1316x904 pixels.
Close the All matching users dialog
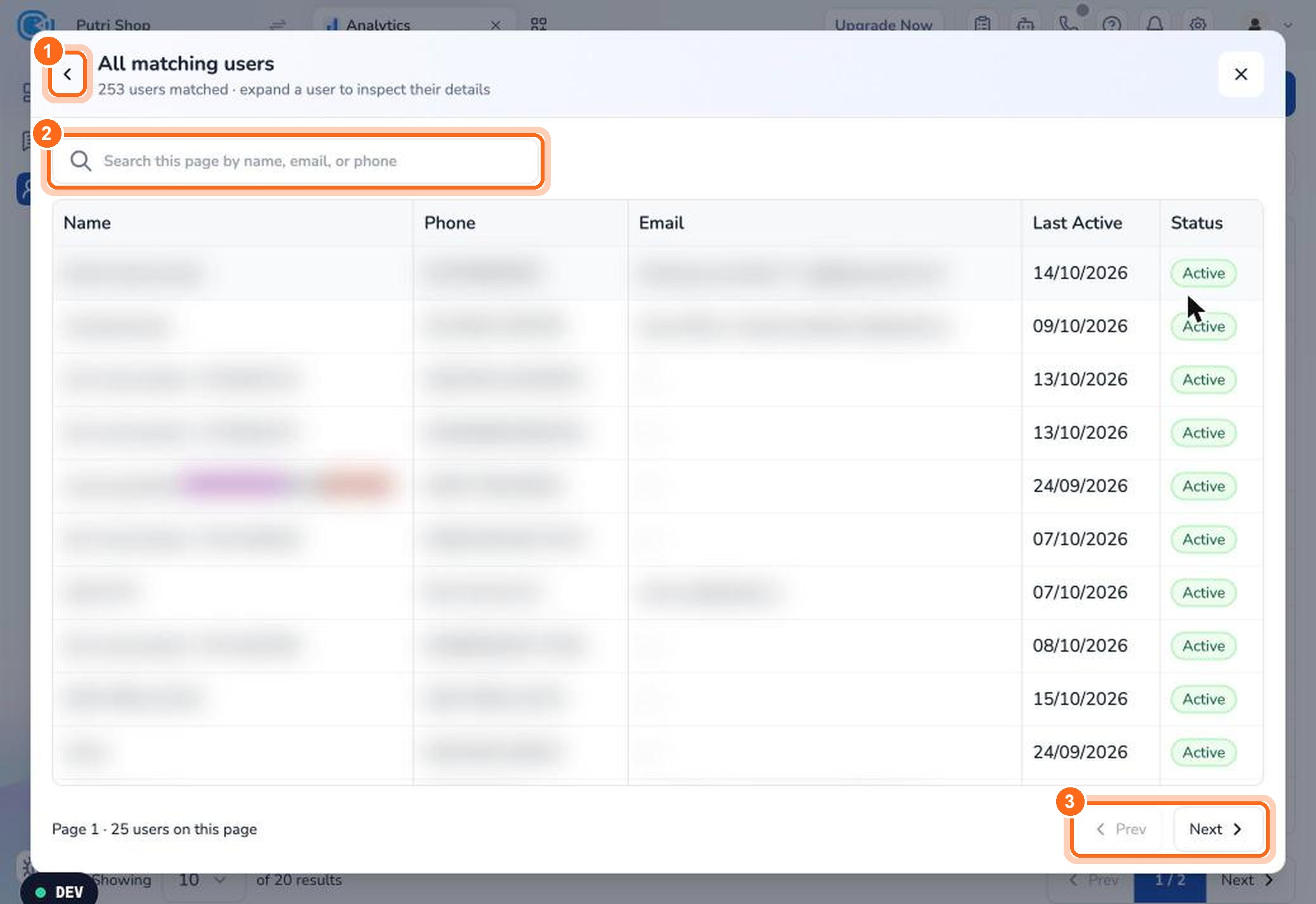coord(1241,74)
